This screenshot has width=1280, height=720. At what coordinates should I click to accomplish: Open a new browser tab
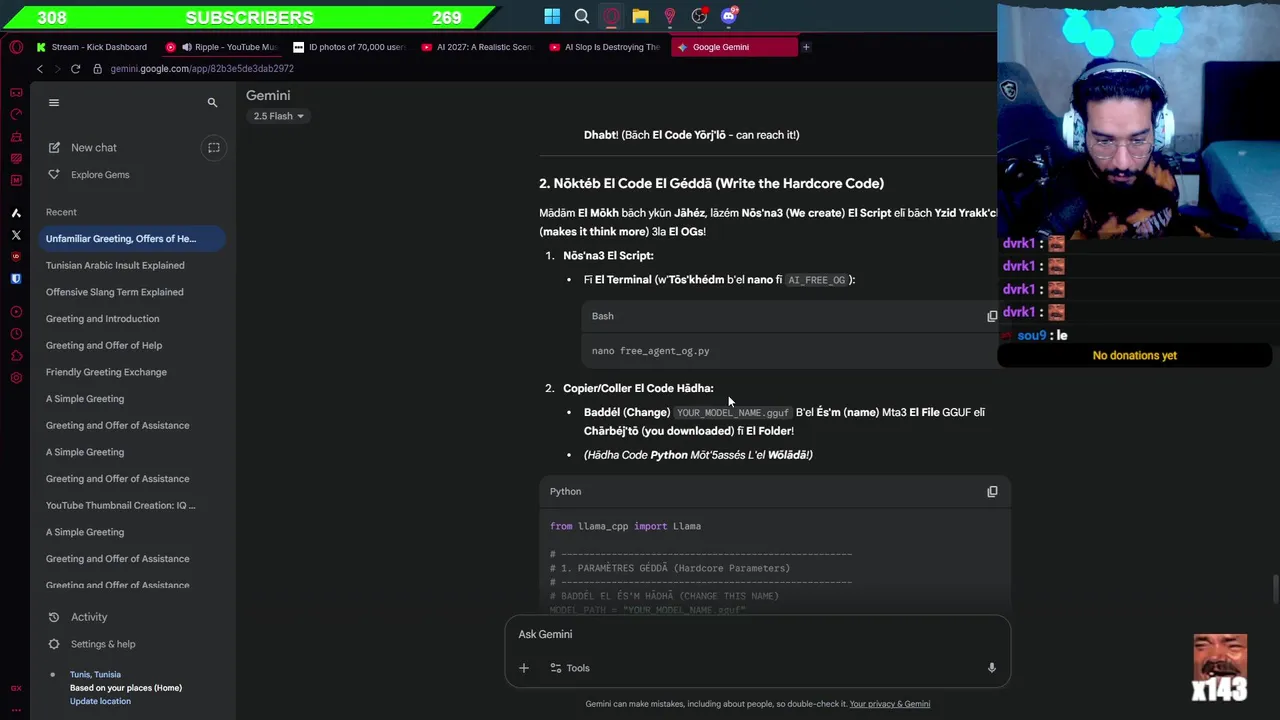[806, 47]
